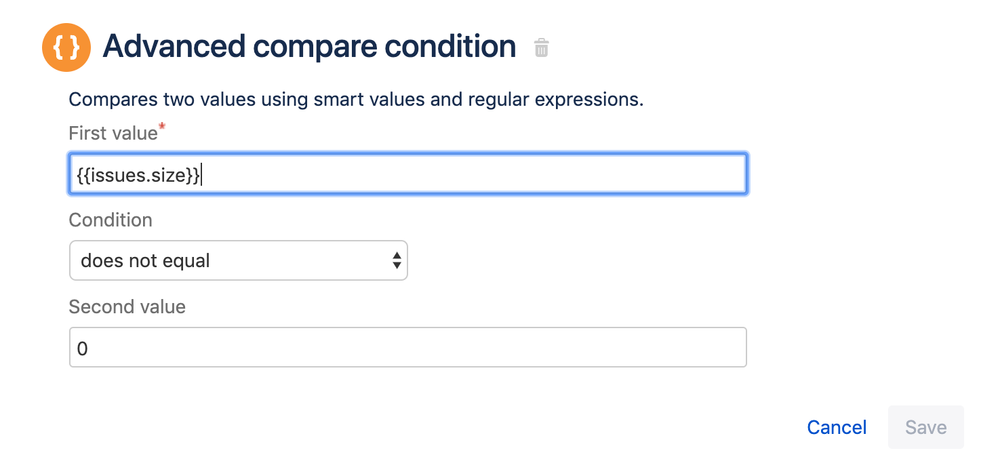This screenshot has height=457, width=998.
Task: Cancel the condition edit
Action: [x=836, y=427]
